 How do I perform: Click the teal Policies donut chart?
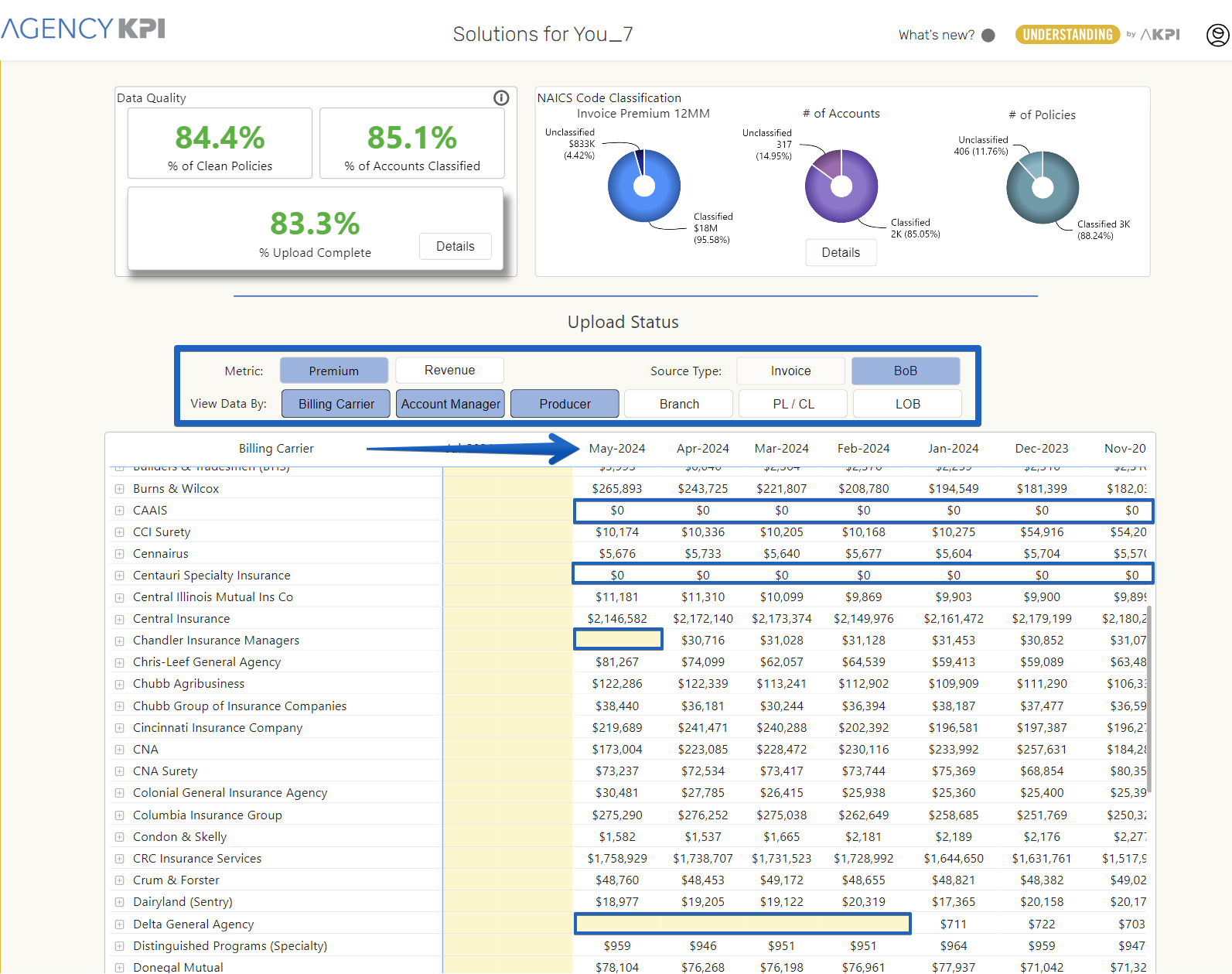(1042, 187)
